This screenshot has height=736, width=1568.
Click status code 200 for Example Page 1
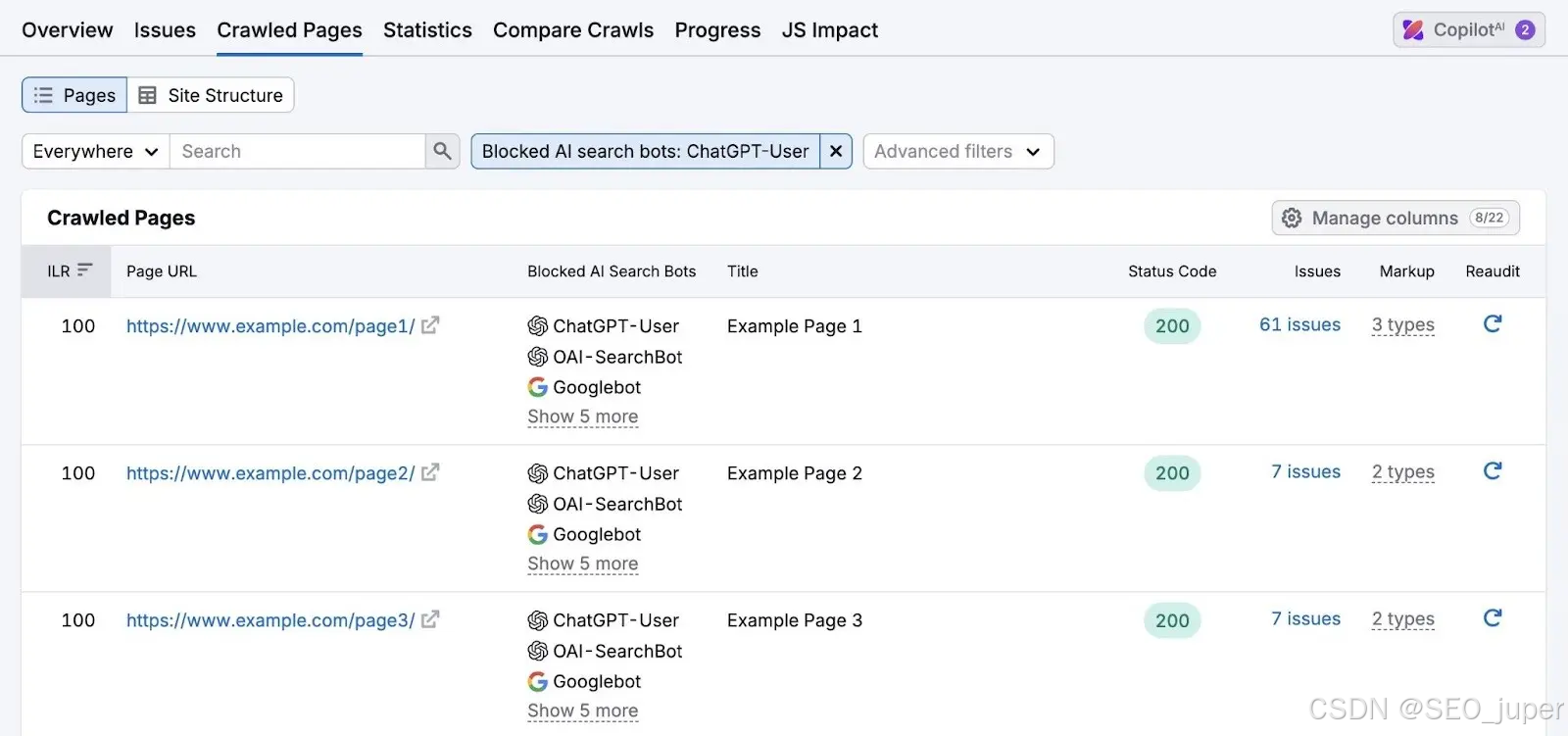pyautogui.click(x=1172, y=326)
